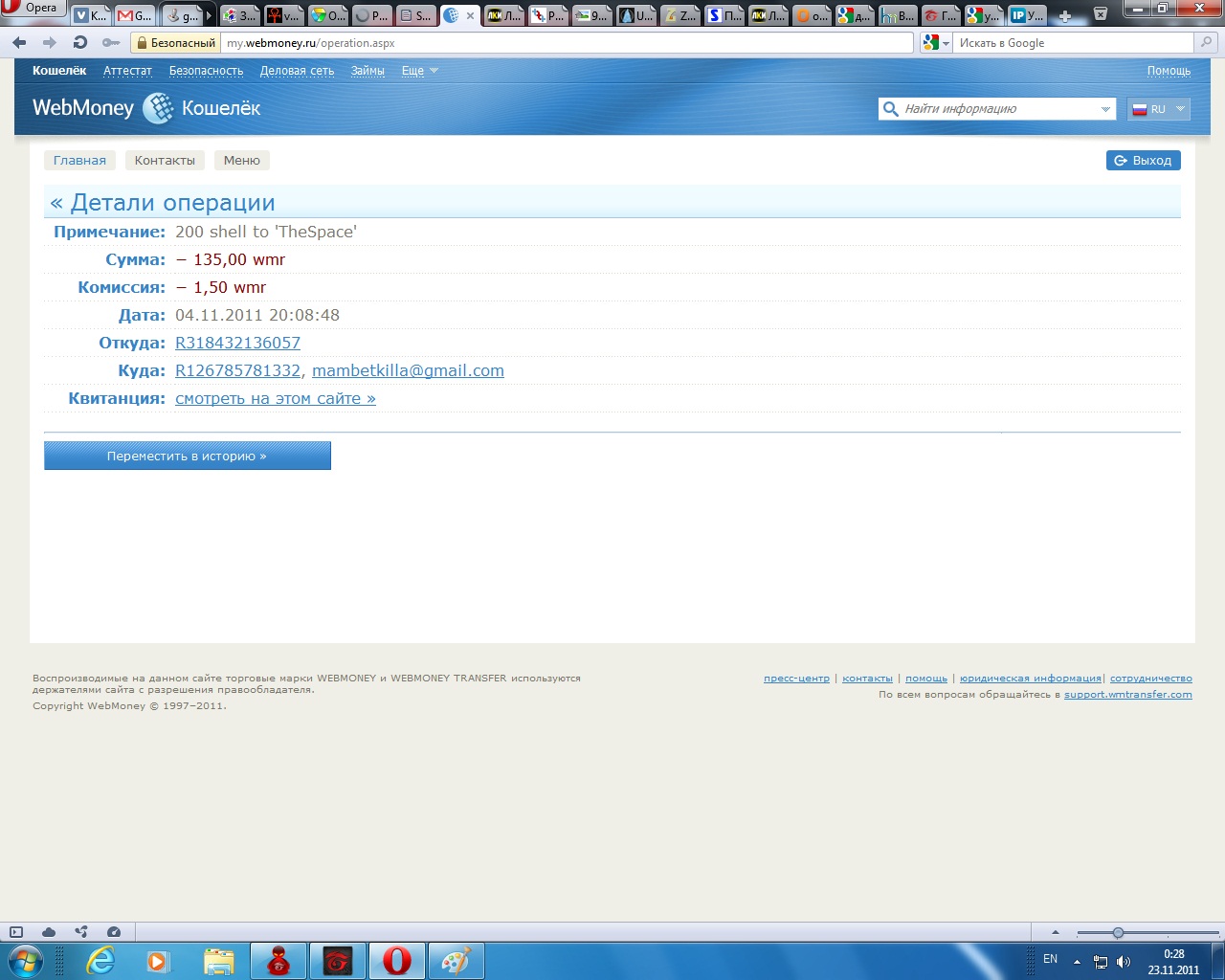Open the Безопасность navigation link
This screenshot has height=980, width=1225.
pos(206,71)
